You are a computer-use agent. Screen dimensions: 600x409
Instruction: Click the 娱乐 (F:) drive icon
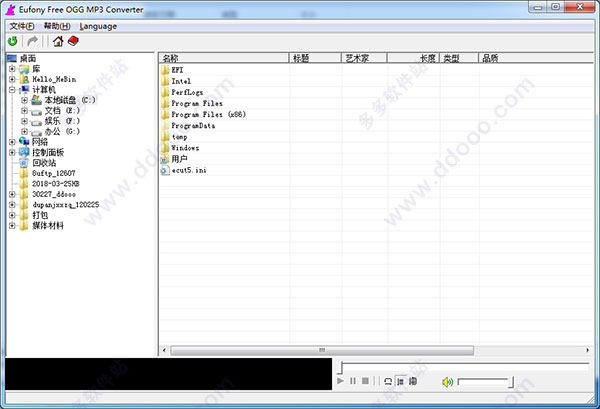click(x=36, y=122)
